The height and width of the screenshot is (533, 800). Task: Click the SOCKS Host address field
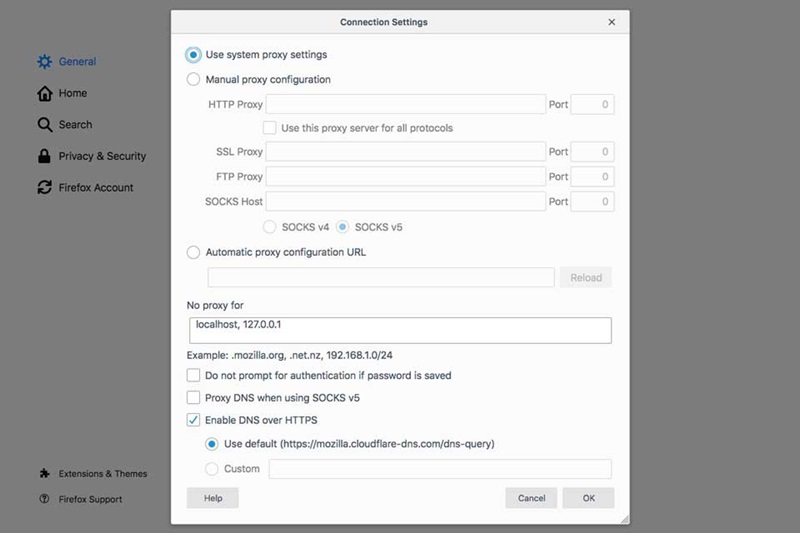pos(406,201)
